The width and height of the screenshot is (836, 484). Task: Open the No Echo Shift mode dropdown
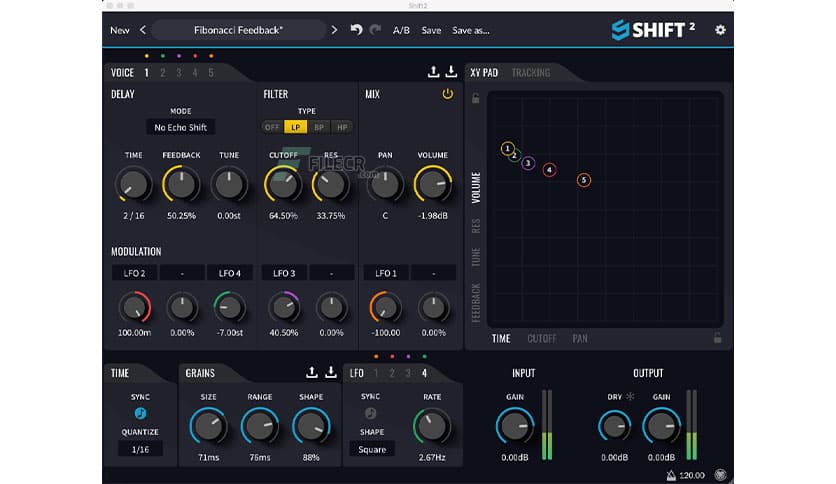click(x=180, y=128)
